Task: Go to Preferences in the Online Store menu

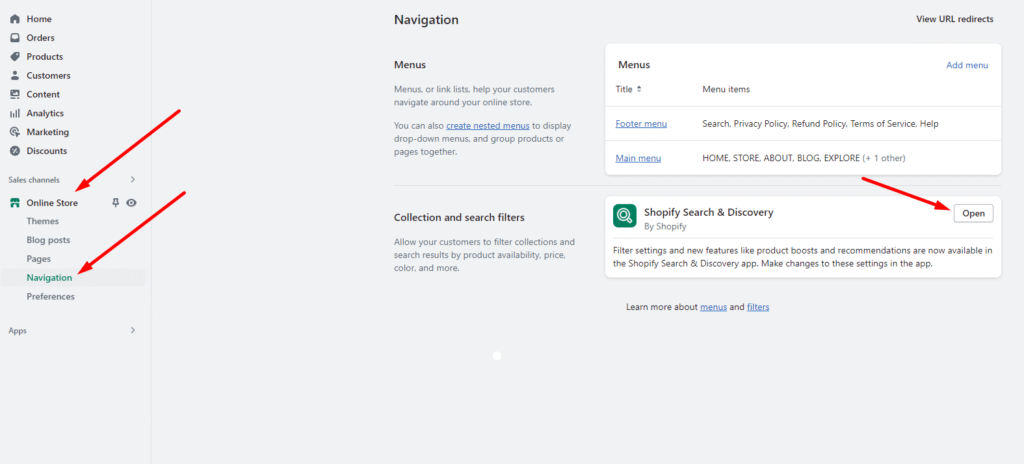Action: coord(50,297)
